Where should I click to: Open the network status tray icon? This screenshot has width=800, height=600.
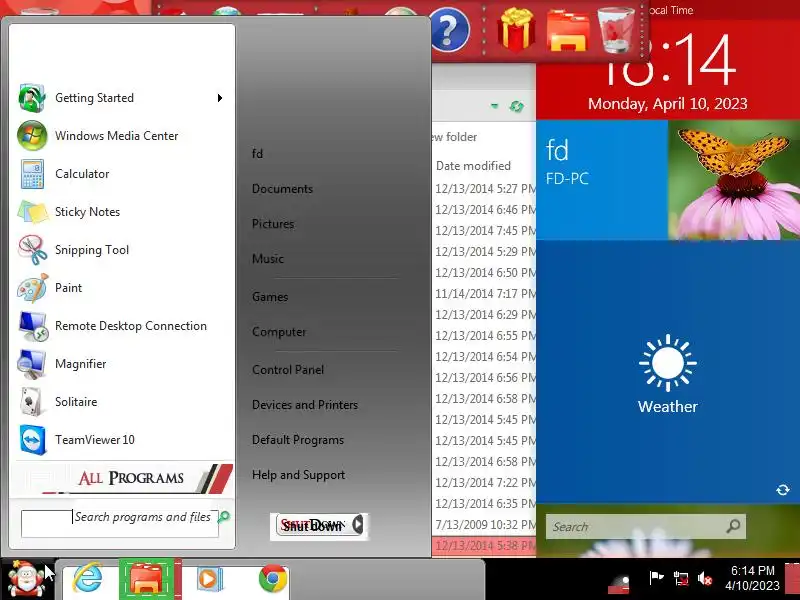coord(681,578)
